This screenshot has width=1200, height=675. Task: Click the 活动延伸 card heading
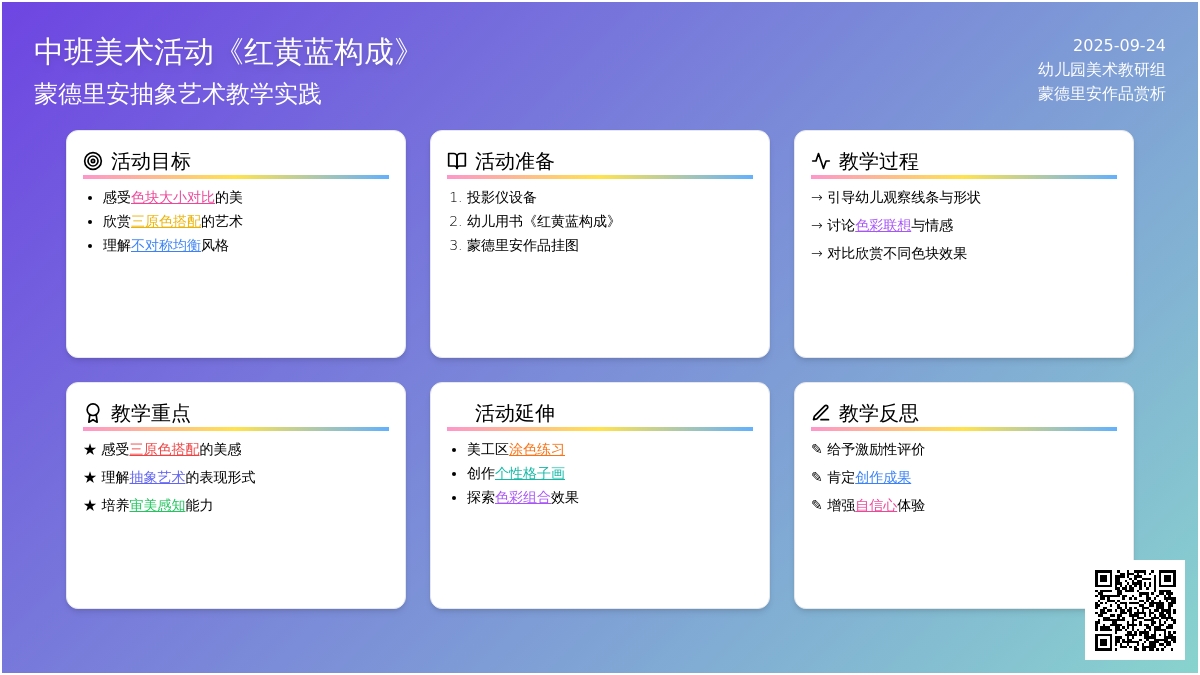(x=515, y=413)
